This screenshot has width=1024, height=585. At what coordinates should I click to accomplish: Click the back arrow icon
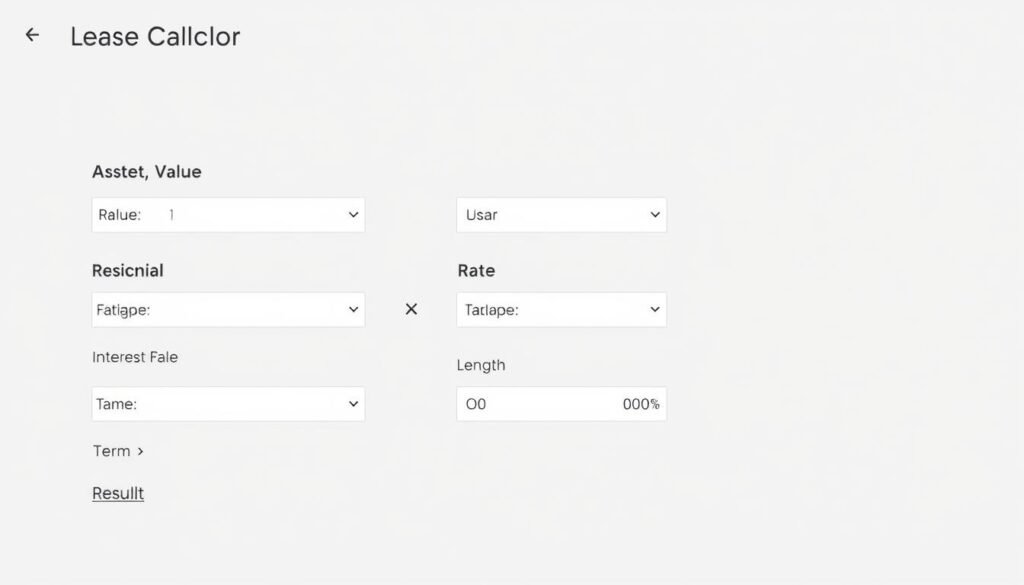(x=31, y=34)
